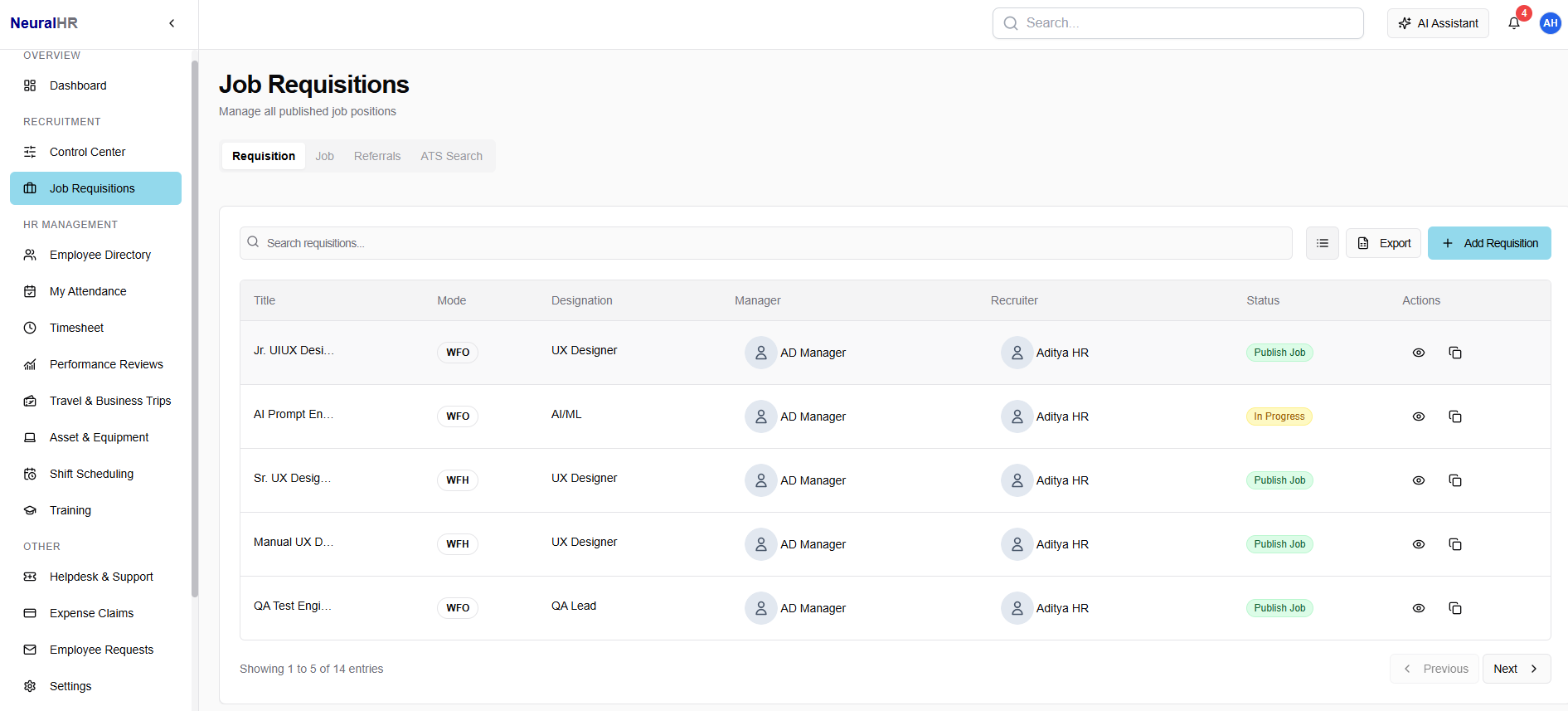Click the Previous page button
Viewport: 1568px width, 711px height.
tap(1435, 669)
